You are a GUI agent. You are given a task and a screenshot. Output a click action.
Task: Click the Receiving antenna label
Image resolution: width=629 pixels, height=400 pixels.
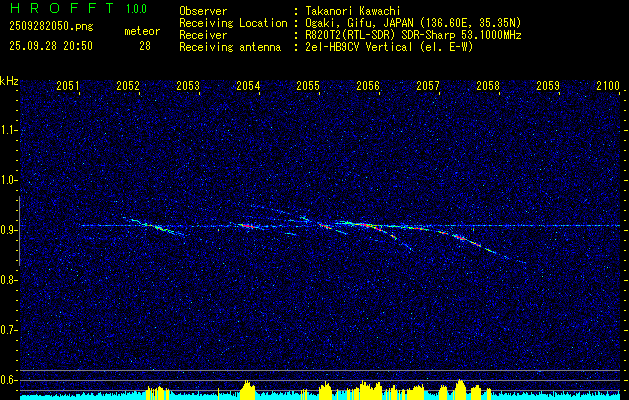(230, 47)
